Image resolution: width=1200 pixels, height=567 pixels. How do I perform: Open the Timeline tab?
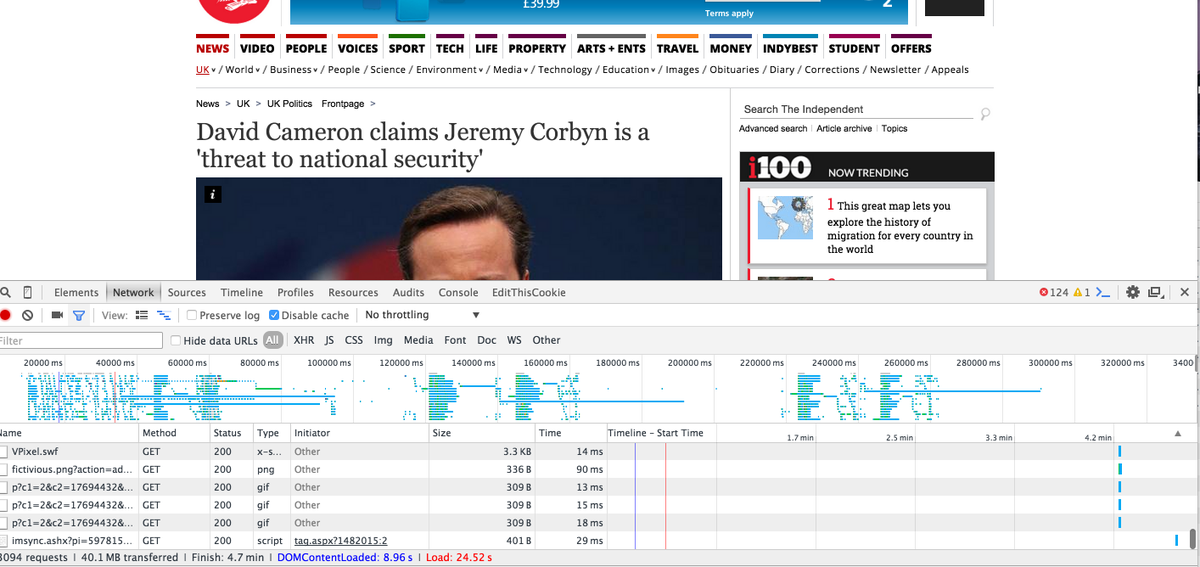coord(242,293)
